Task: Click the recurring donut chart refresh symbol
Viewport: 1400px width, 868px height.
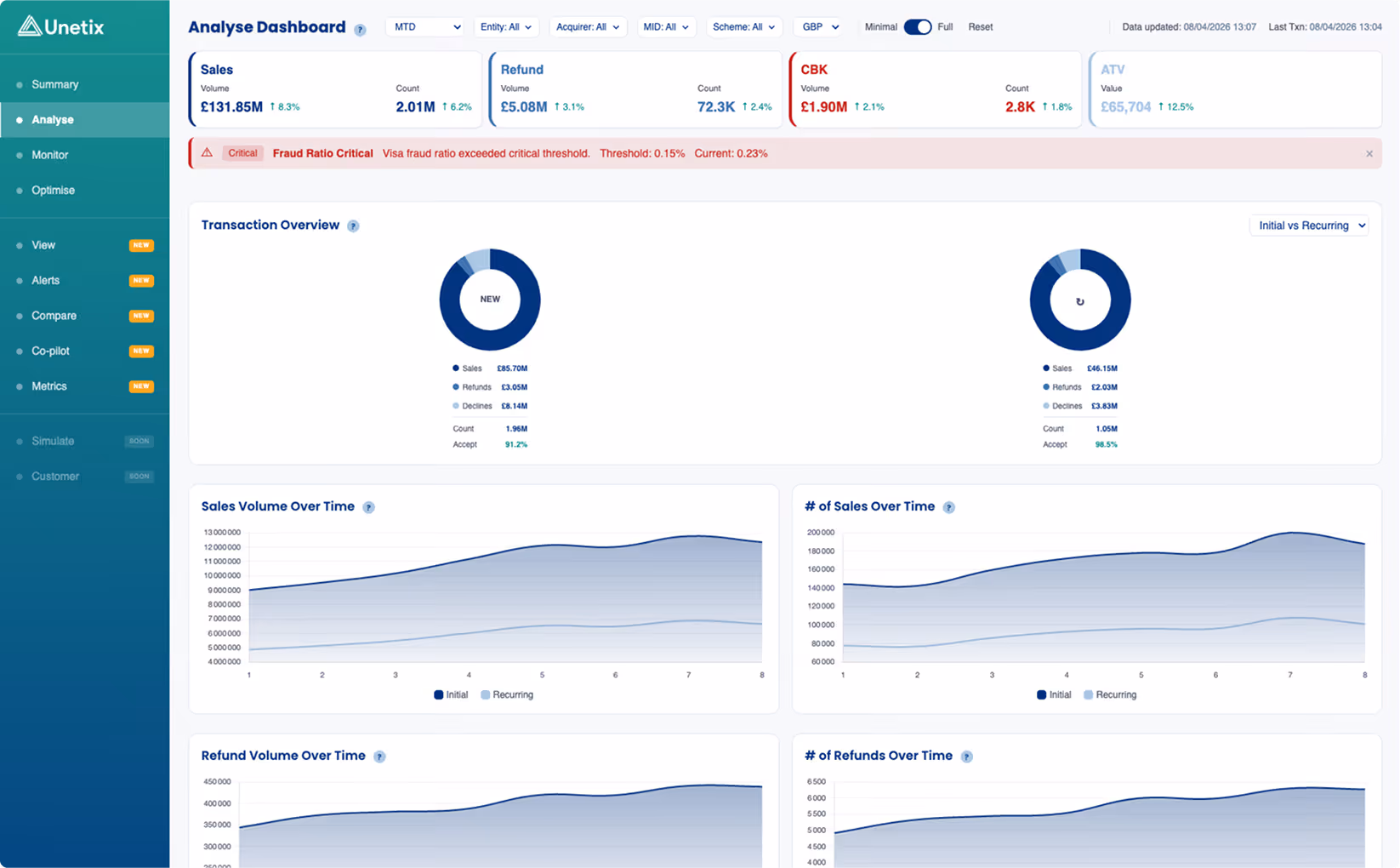Action: coord(1080,301)
